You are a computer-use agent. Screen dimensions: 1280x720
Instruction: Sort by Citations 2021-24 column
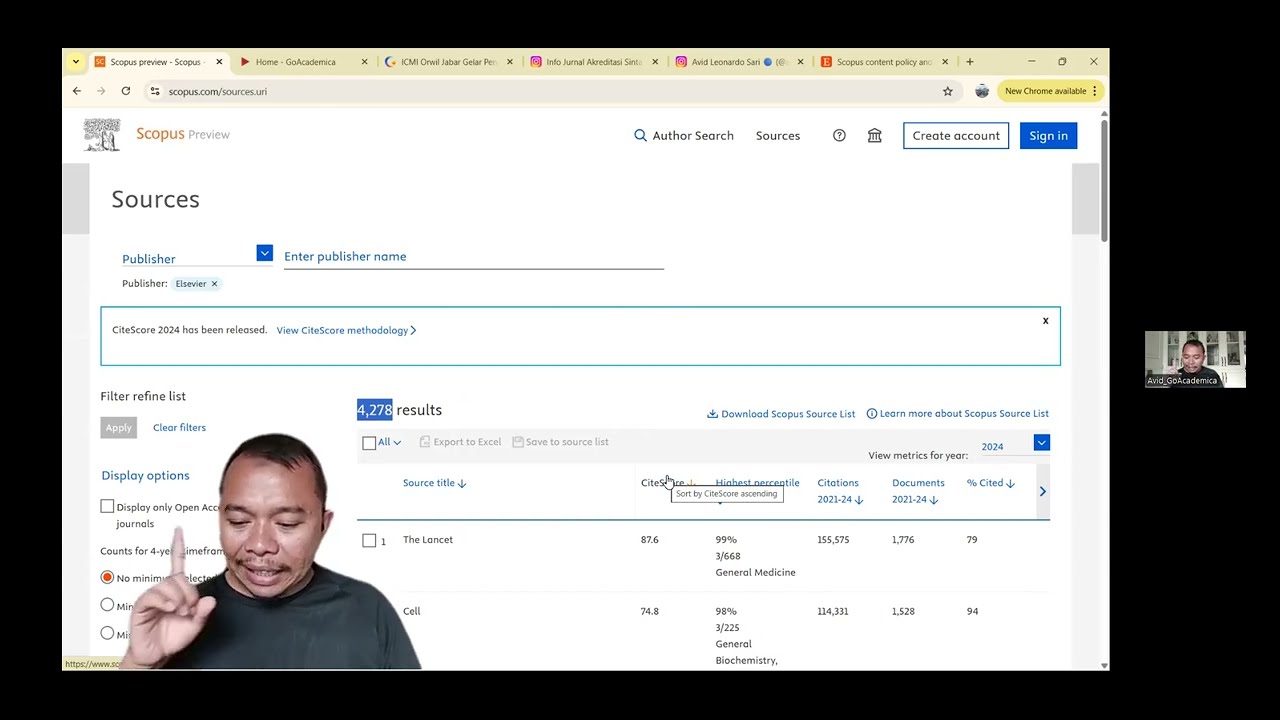pos(840,491)
